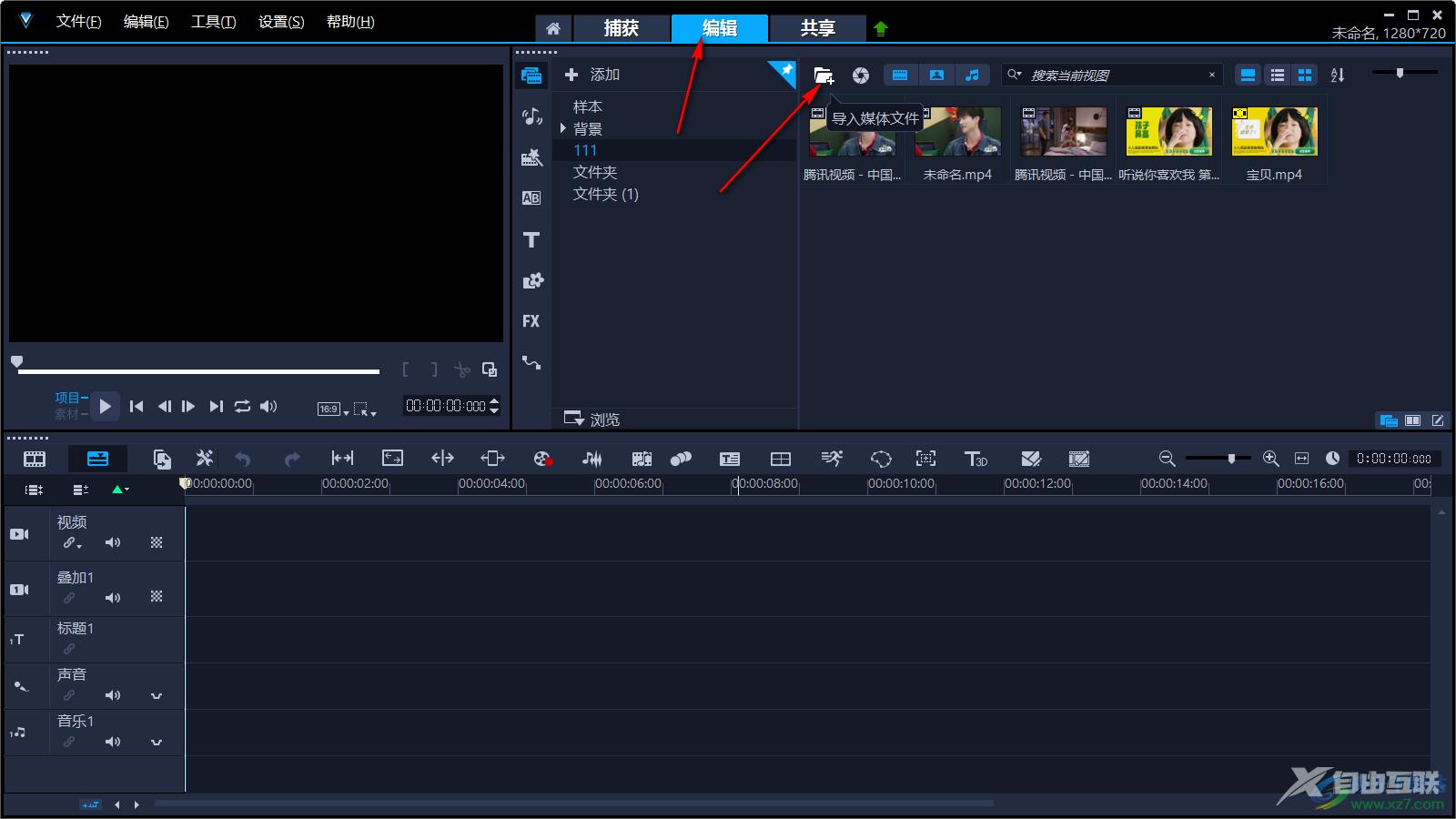Open the overlays library icon
The image size is (1456, 819).
coord(531,280)
